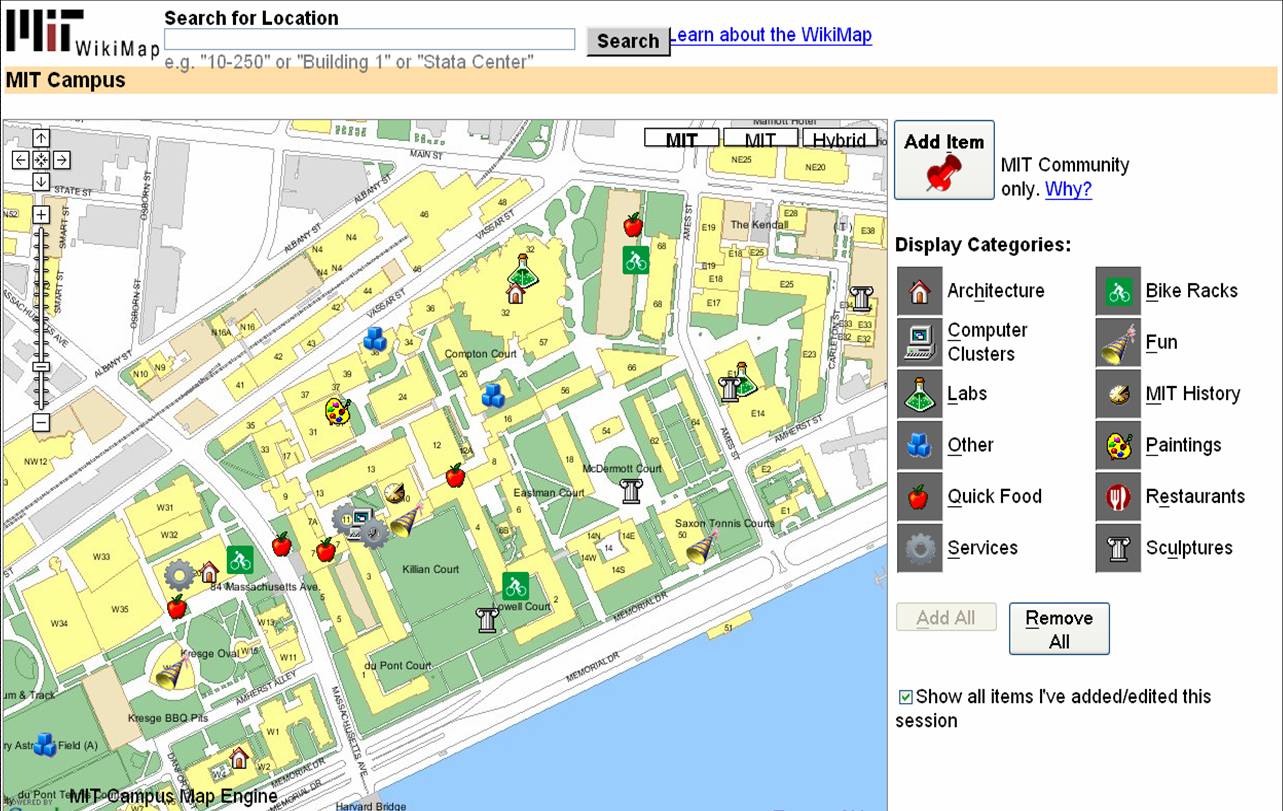Toggle the Paintings palette category icon
This screenshot has width=1283, height=811.
[x=1118, y=445]
